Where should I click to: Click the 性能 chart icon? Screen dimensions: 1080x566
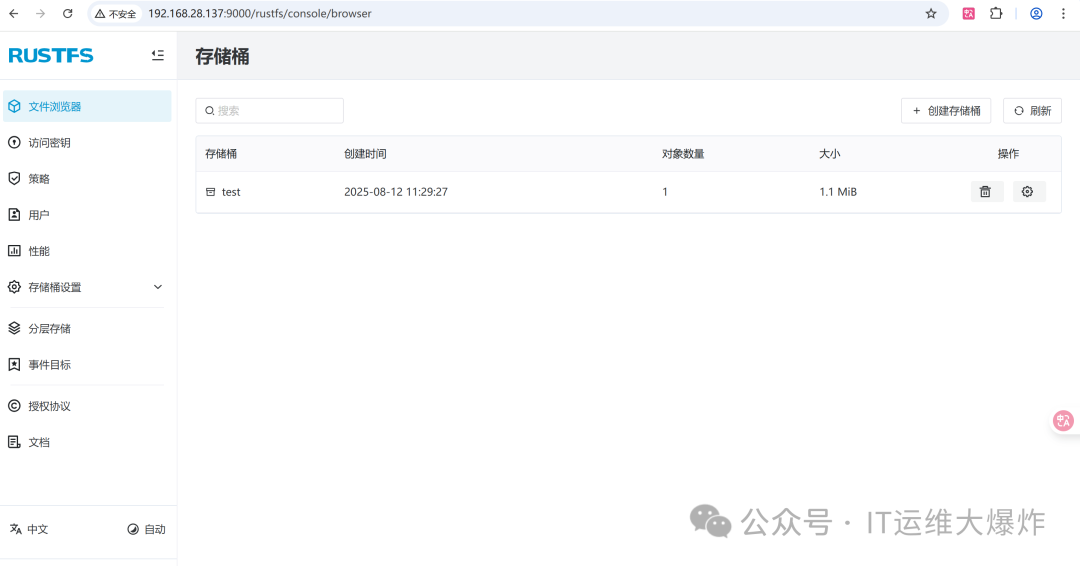coord(14,251)
